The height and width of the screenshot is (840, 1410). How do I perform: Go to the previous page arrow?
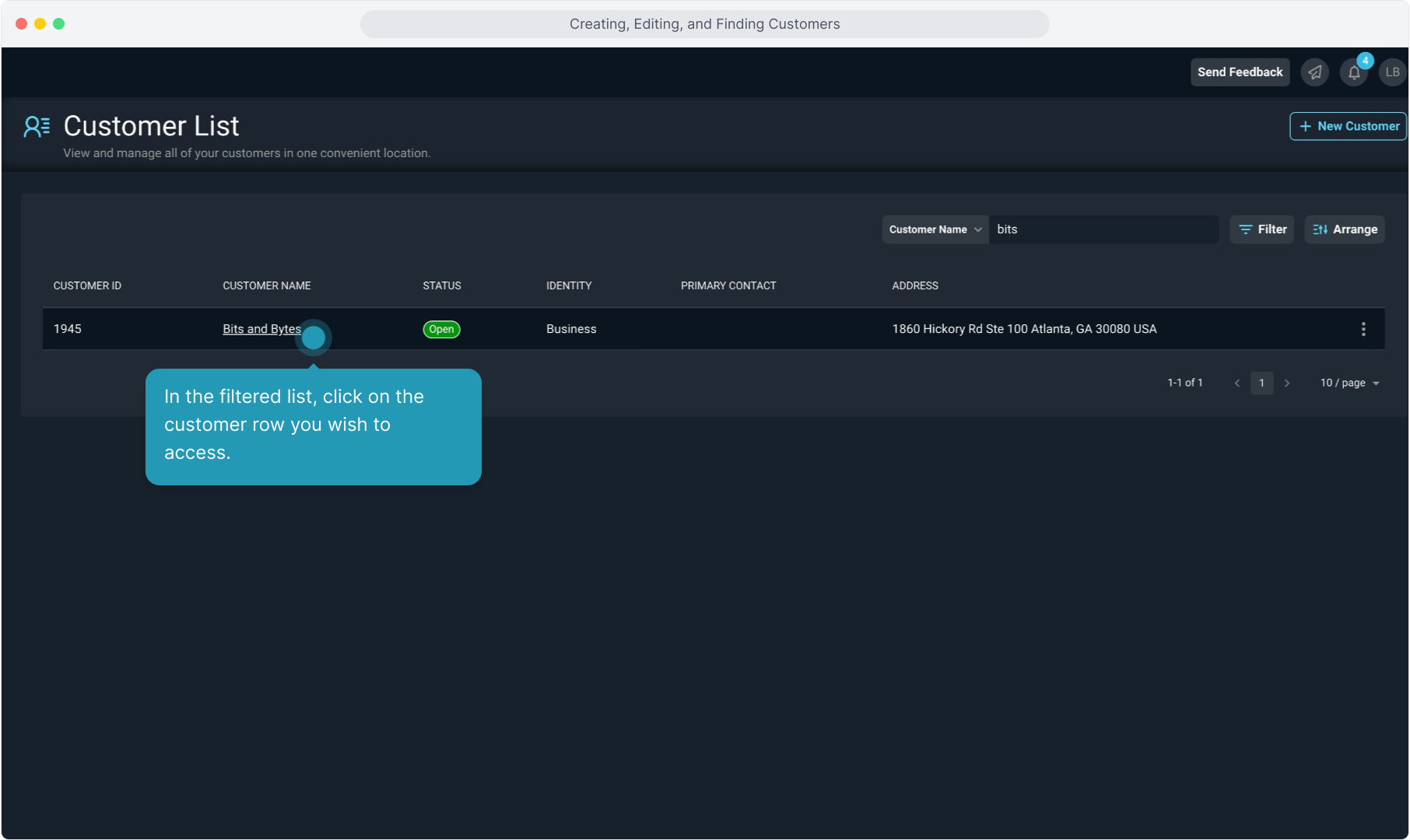click(x=1236, y=383)
